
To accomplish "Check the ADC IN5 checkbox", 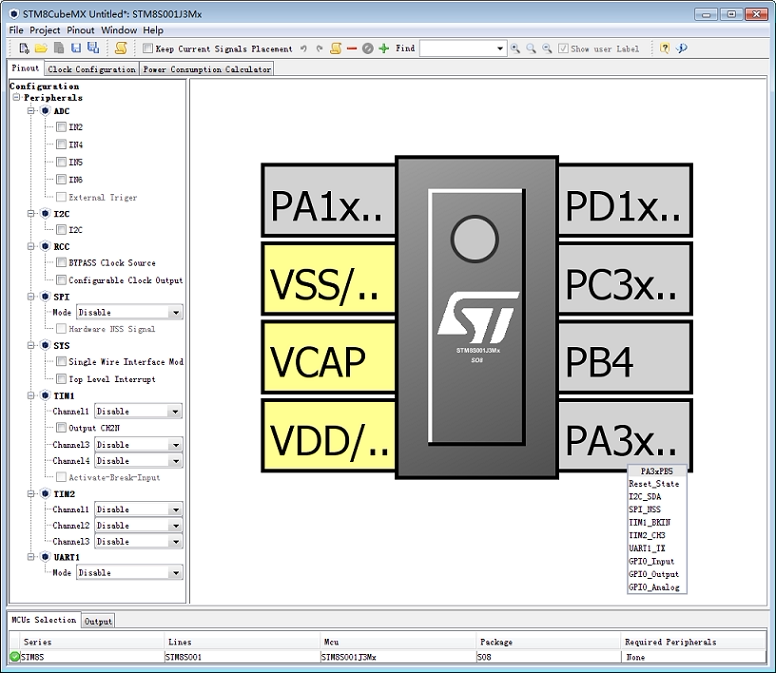I will (61, 162).
